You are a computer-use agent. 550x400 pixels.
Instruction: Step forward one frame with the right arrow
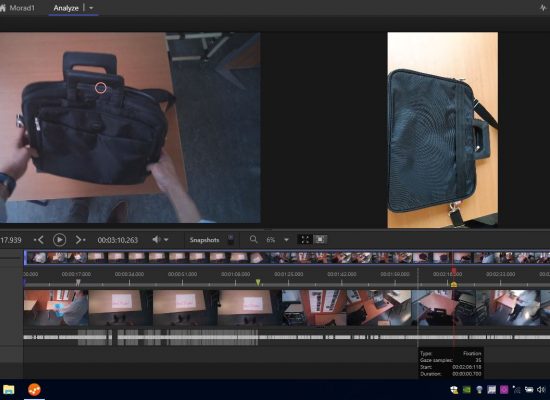(x=80, y=240)
